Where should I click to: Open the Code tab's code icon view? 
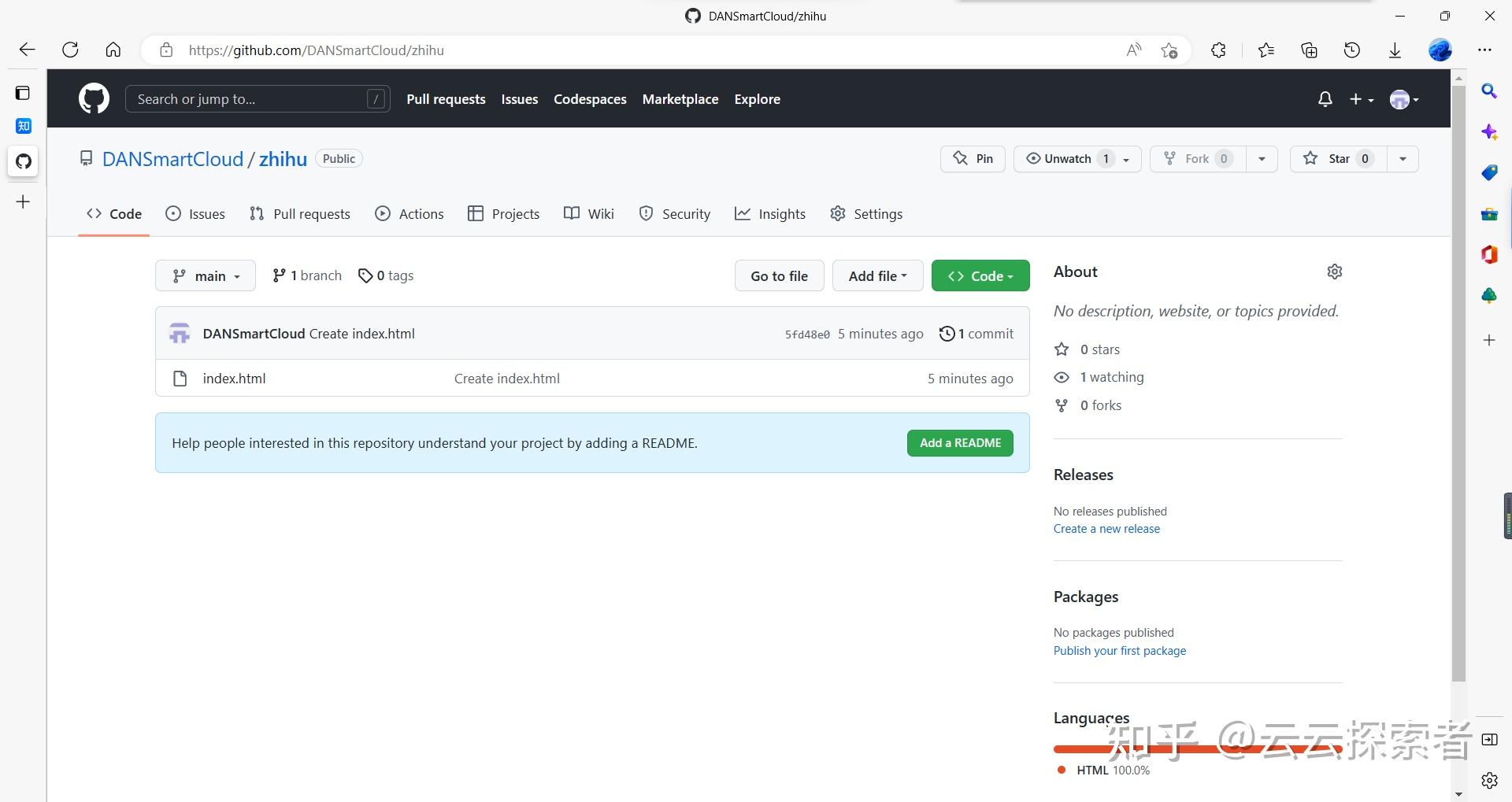[x=94, y=213]
